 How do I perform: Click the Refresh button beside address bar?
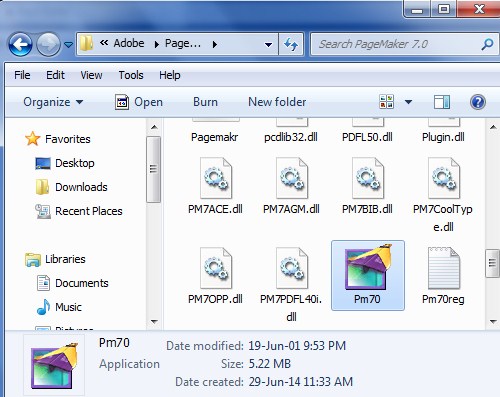[291, 44]
